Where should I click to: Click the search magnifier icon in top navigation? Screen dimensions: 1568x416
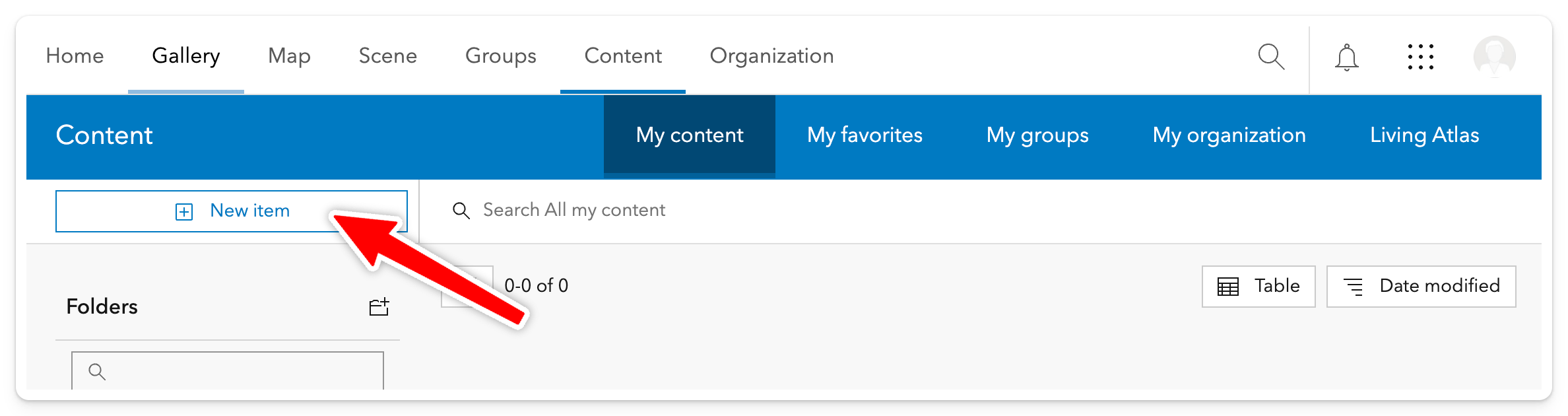pyautogui.click(x=1271, y=57)
